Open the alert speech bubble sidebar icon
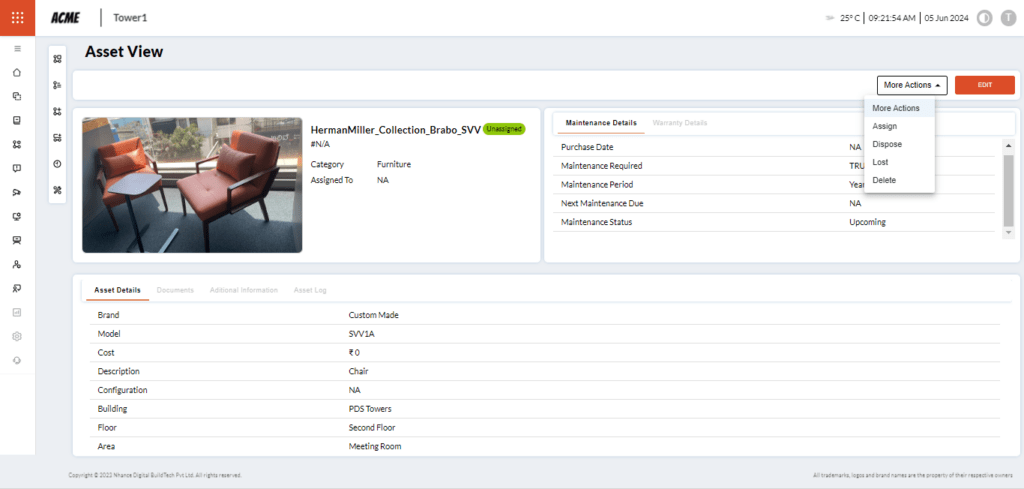 pos(17,168)
